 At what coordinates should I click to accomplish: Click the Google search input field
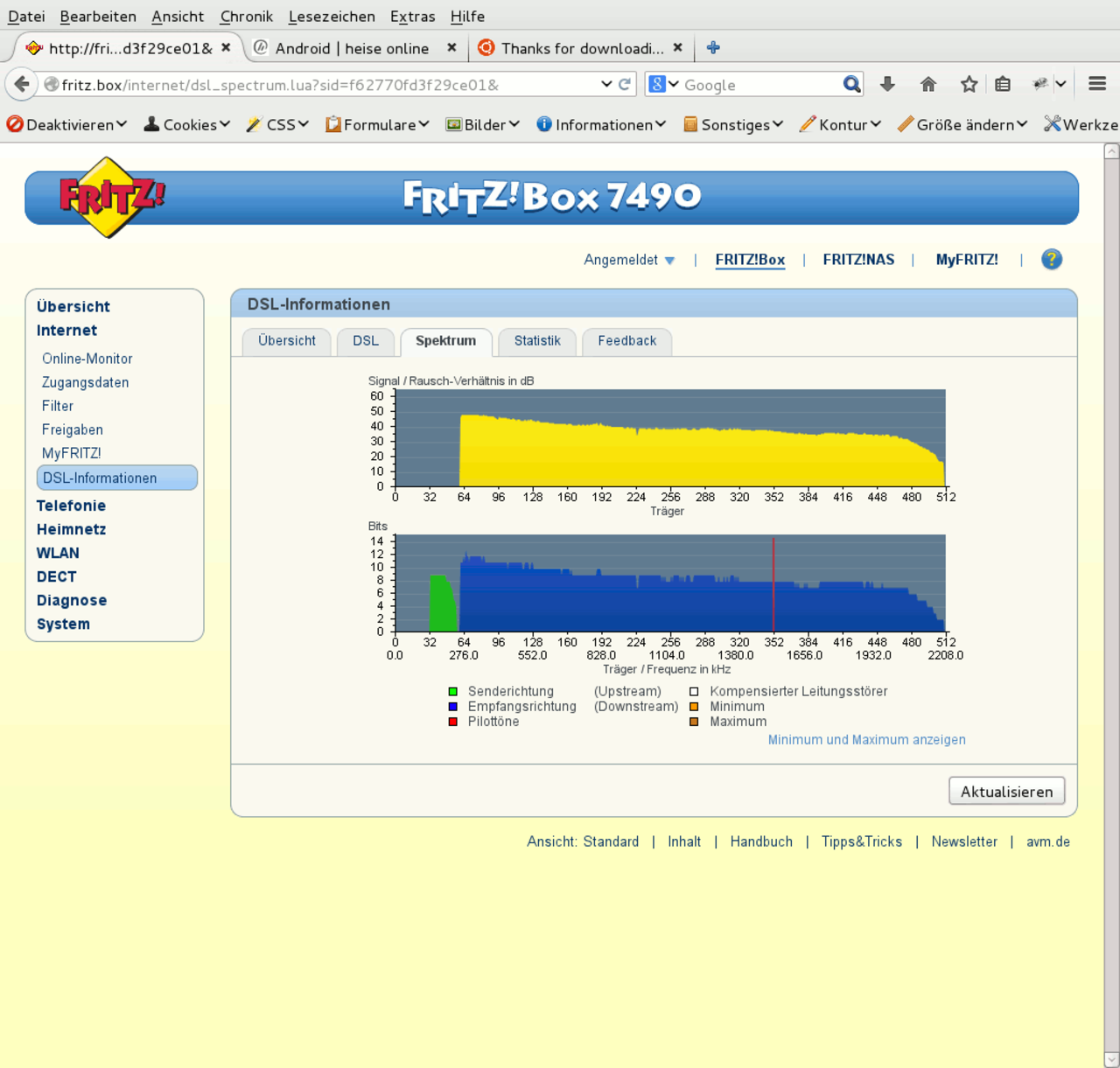point(759,85)
